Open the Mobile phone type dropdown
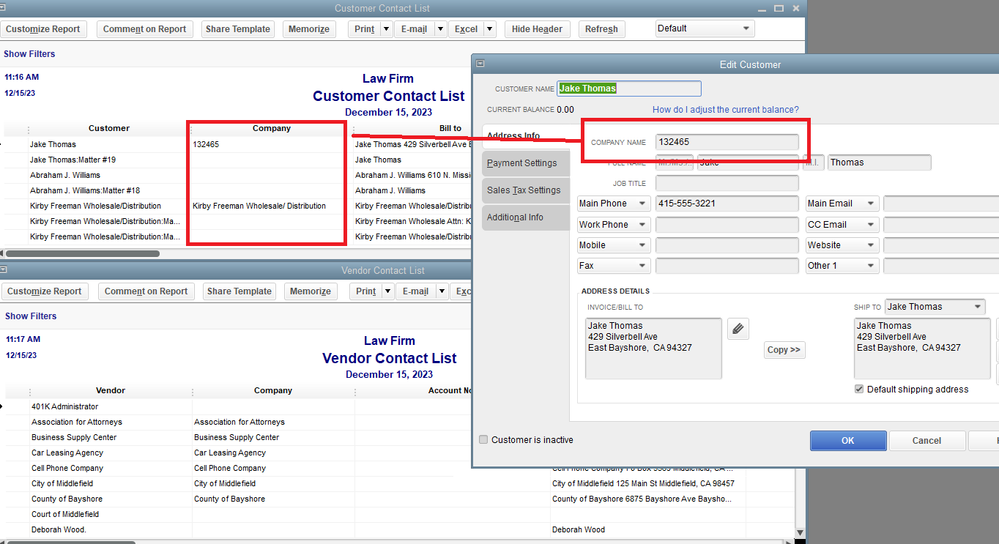The image size is (999, 544). [613, 245]
